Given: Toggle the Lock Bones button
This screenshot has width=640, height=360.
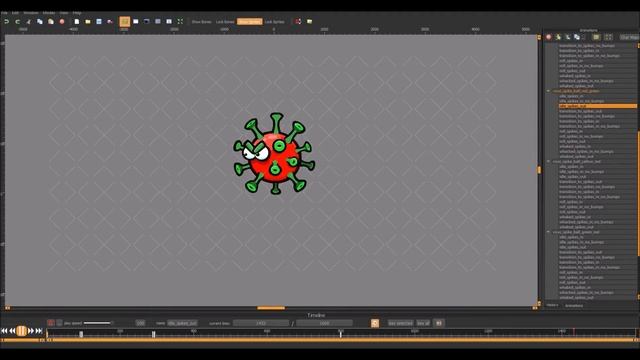Looking at the screenshot, I should coord(225,22).
